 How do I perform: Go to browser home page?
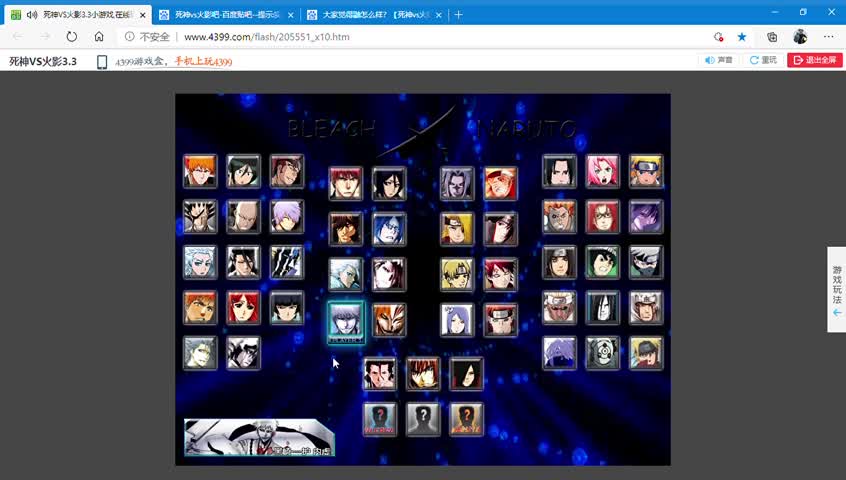point(99,37)
